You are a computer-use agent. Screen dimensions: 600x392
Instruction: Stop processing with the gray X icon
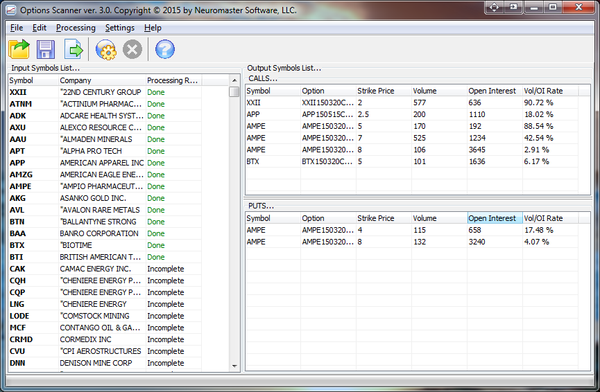tap(132, 49)
